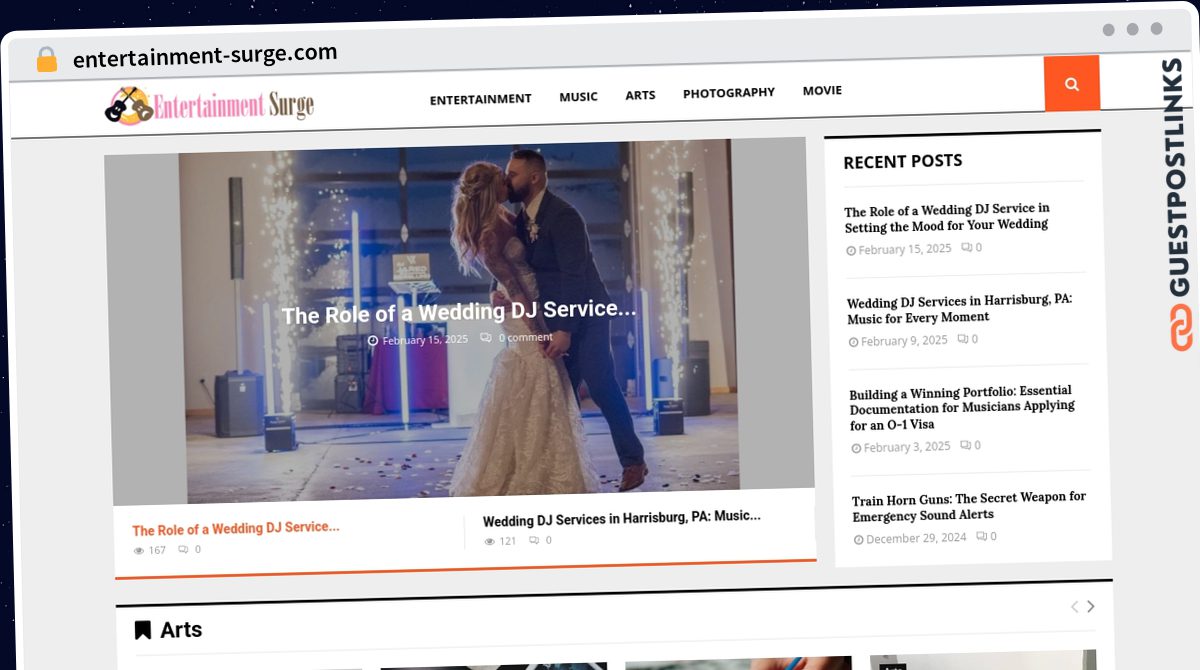Viewport: 1200px width, 670px height.
Task: Click comment icon next to February 3, 2025
Action: (x=966, y=446)
